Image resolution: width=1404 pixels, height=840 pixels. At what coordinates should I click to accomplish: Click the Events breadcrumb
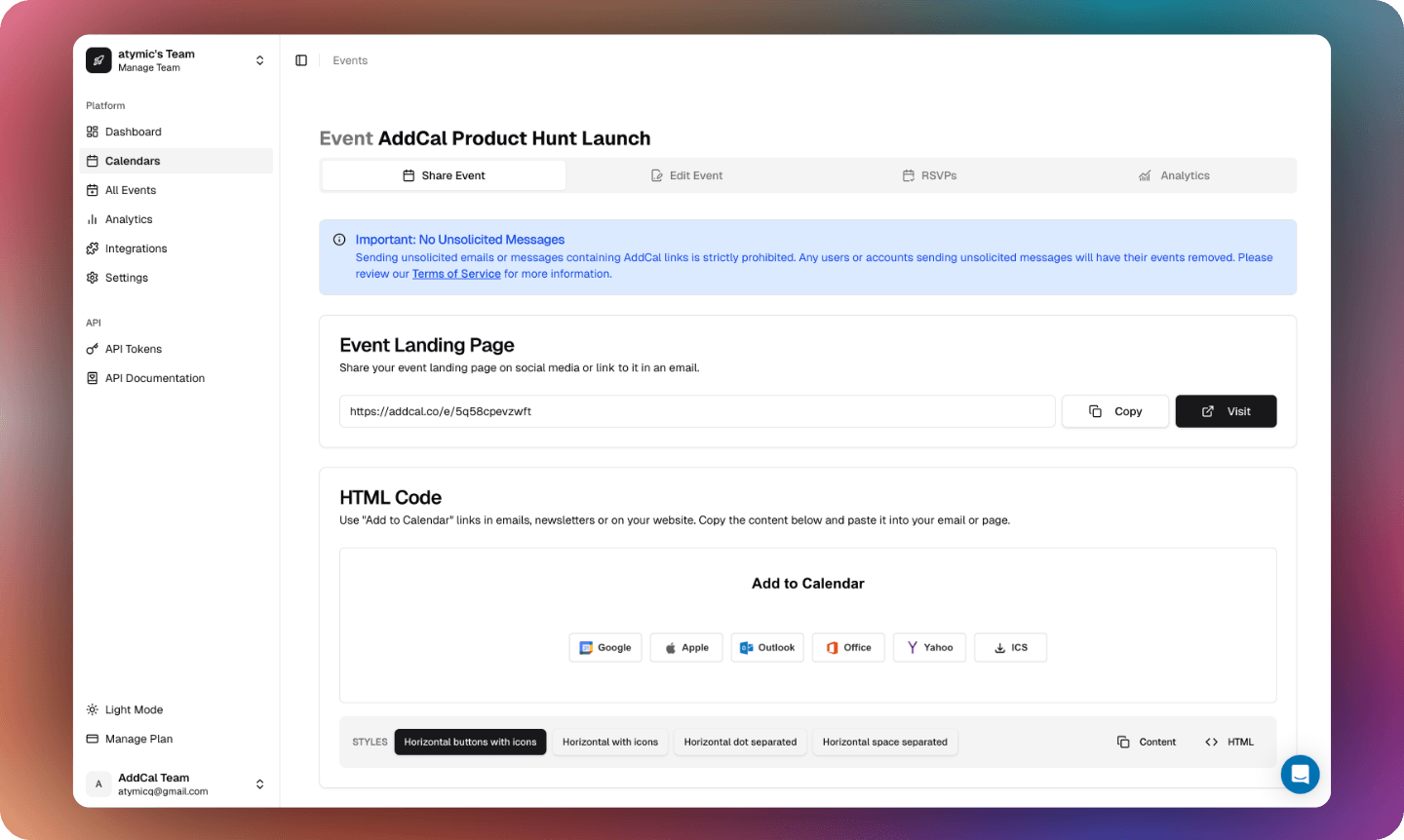(350, 60)
